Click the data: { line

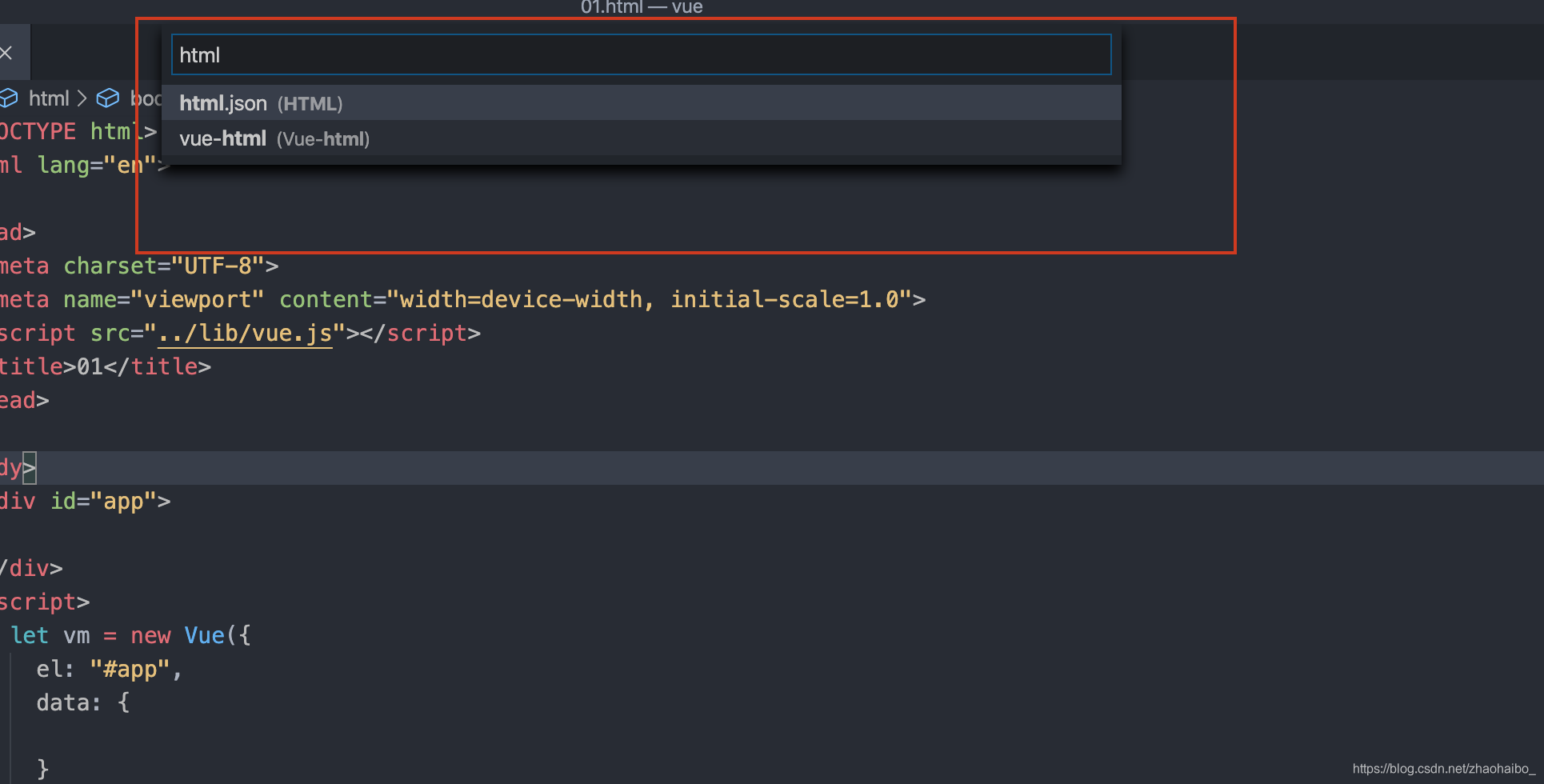click(x=83, y=702)
